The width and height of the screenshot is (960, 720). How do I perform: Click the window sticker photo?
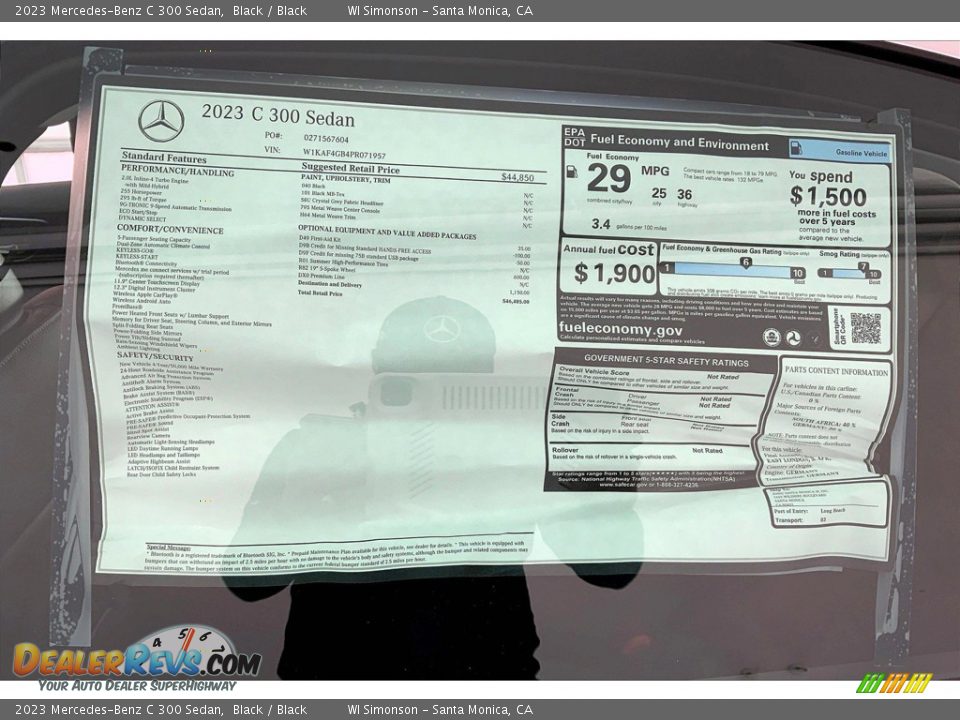tap(480, 360)
